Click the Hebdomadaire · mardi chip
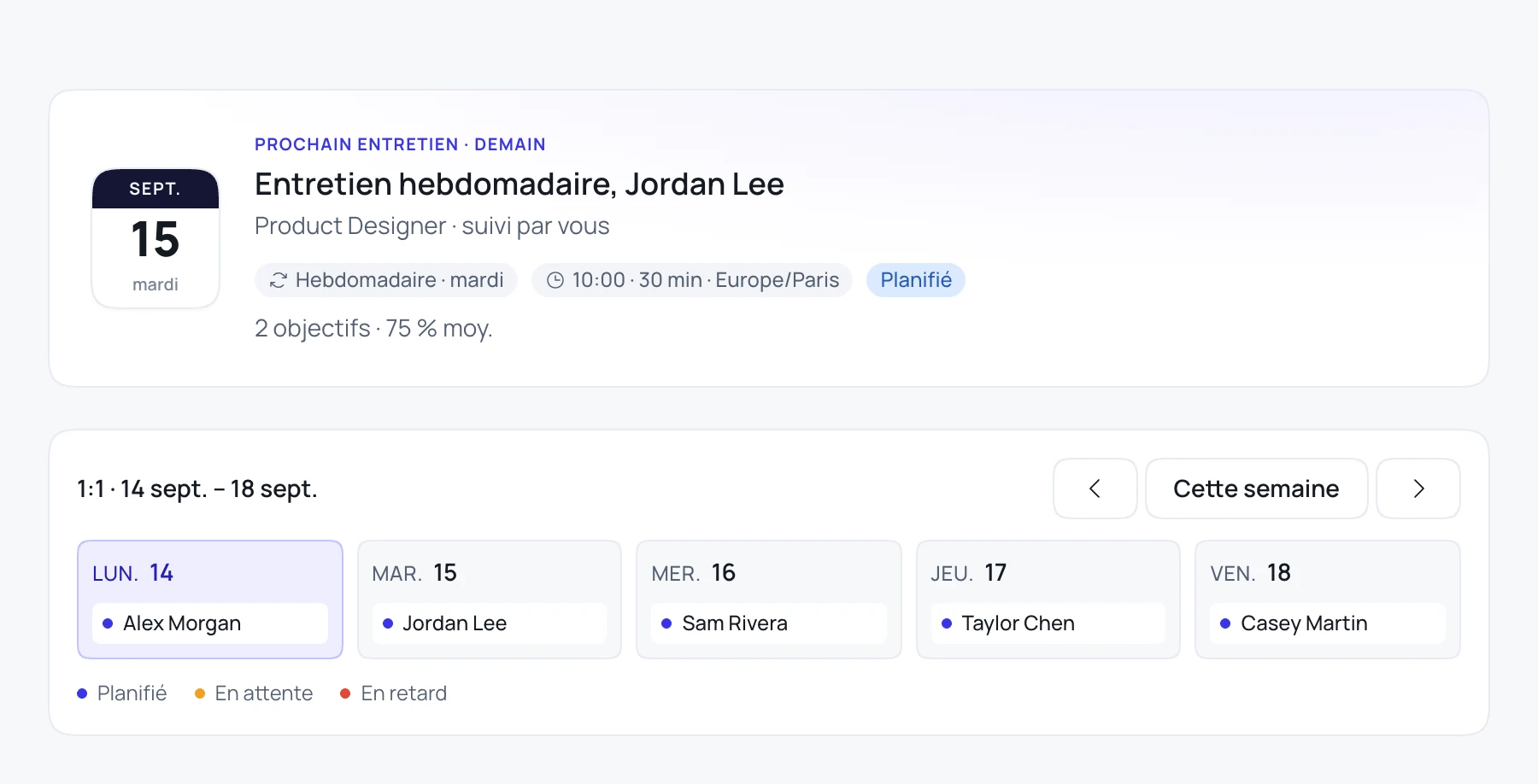 (386, 280)
